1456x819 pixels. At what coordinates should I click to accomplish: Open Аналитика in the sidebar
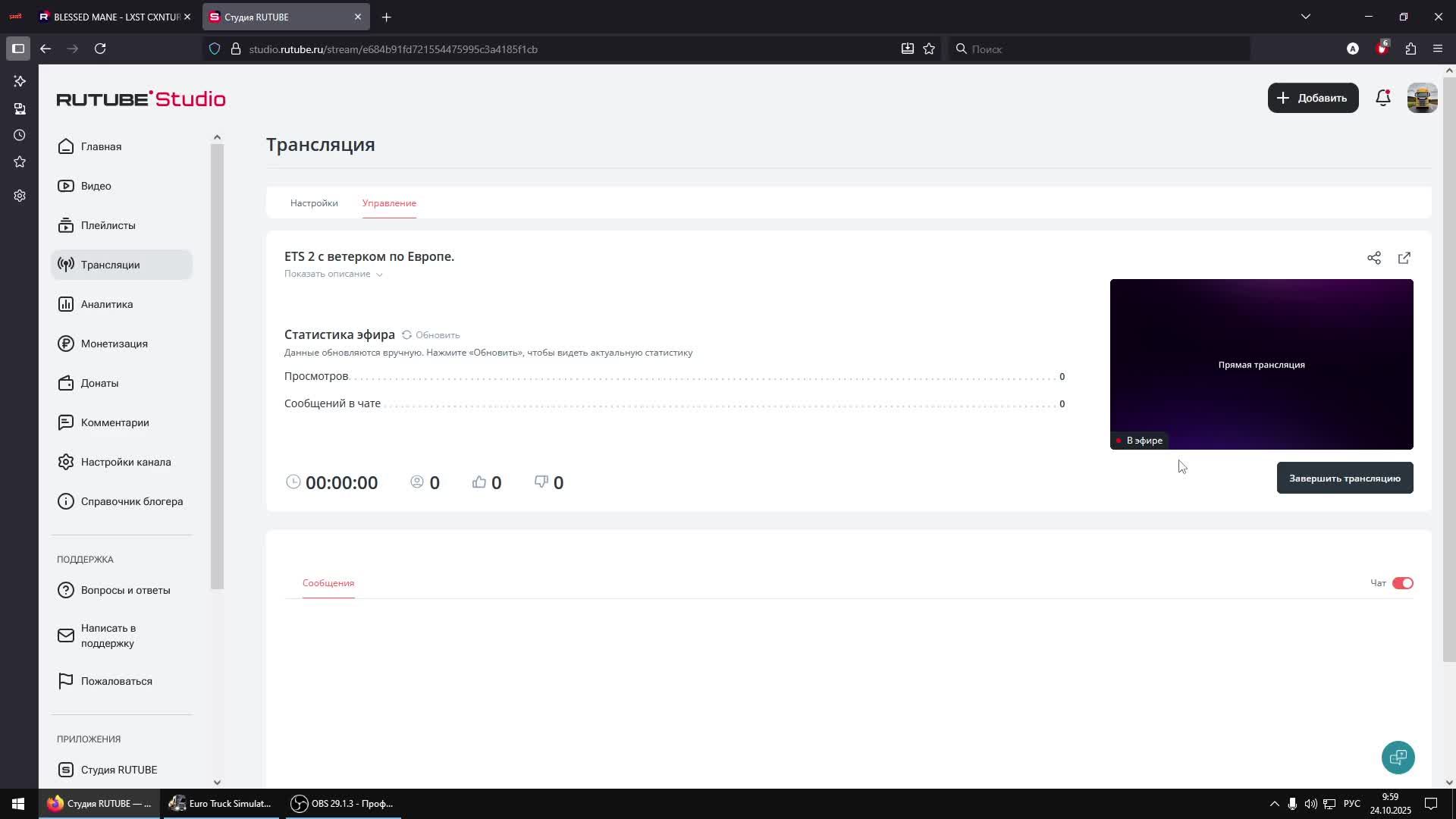click(107, 304)
